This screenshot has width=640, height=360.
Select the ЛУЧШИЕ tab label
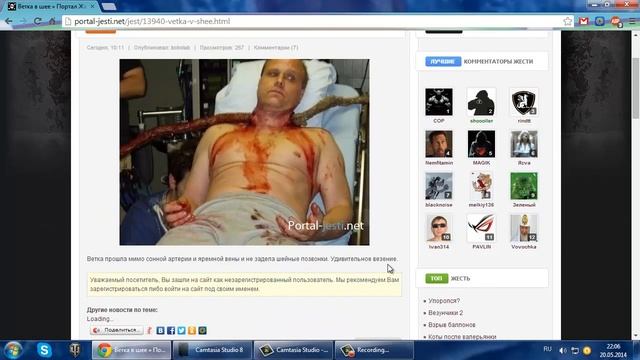[443, 61]
